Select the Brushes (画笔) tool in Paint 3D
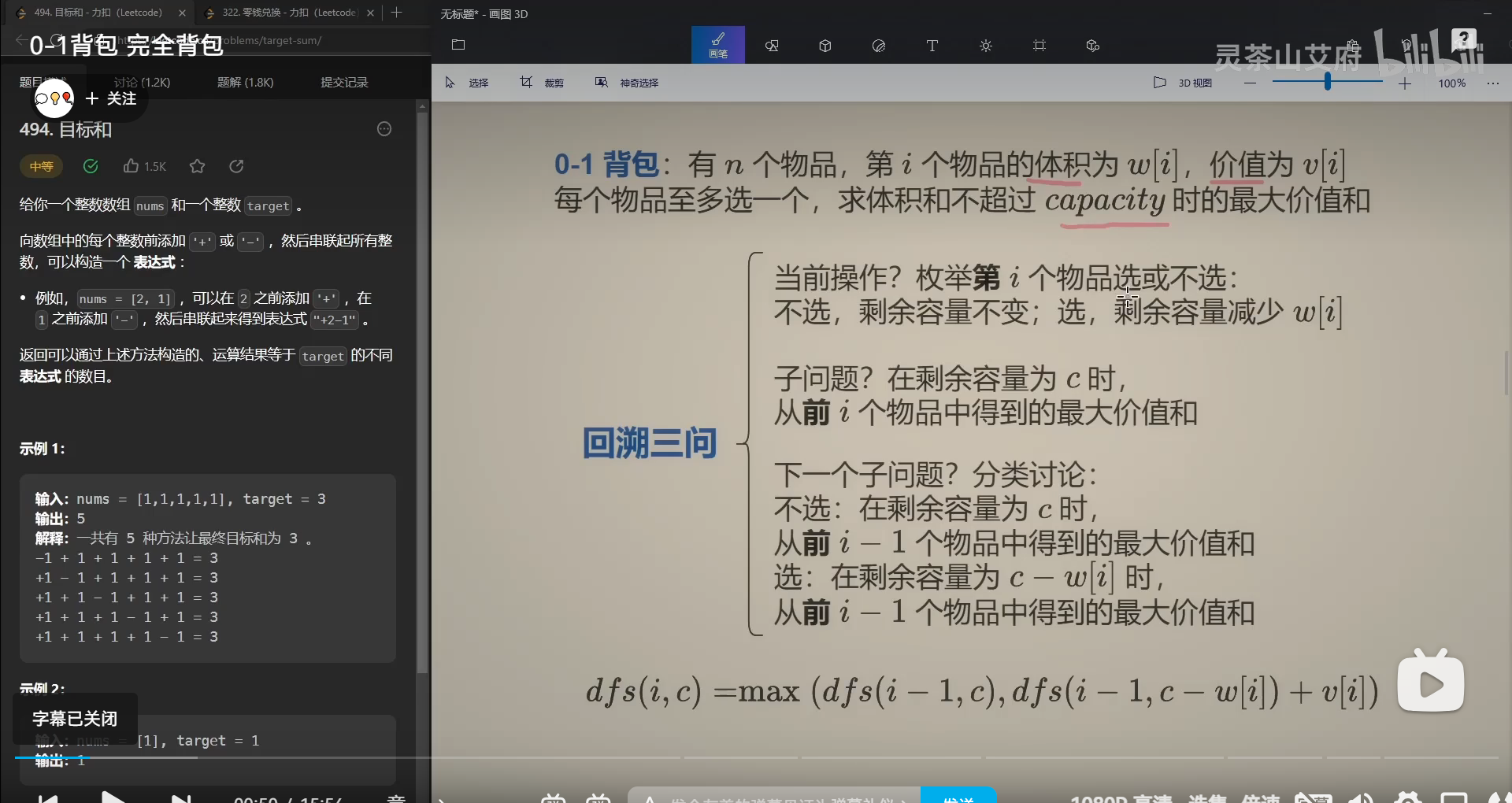This screenshot has height=803, width=1512. (717, 45)
